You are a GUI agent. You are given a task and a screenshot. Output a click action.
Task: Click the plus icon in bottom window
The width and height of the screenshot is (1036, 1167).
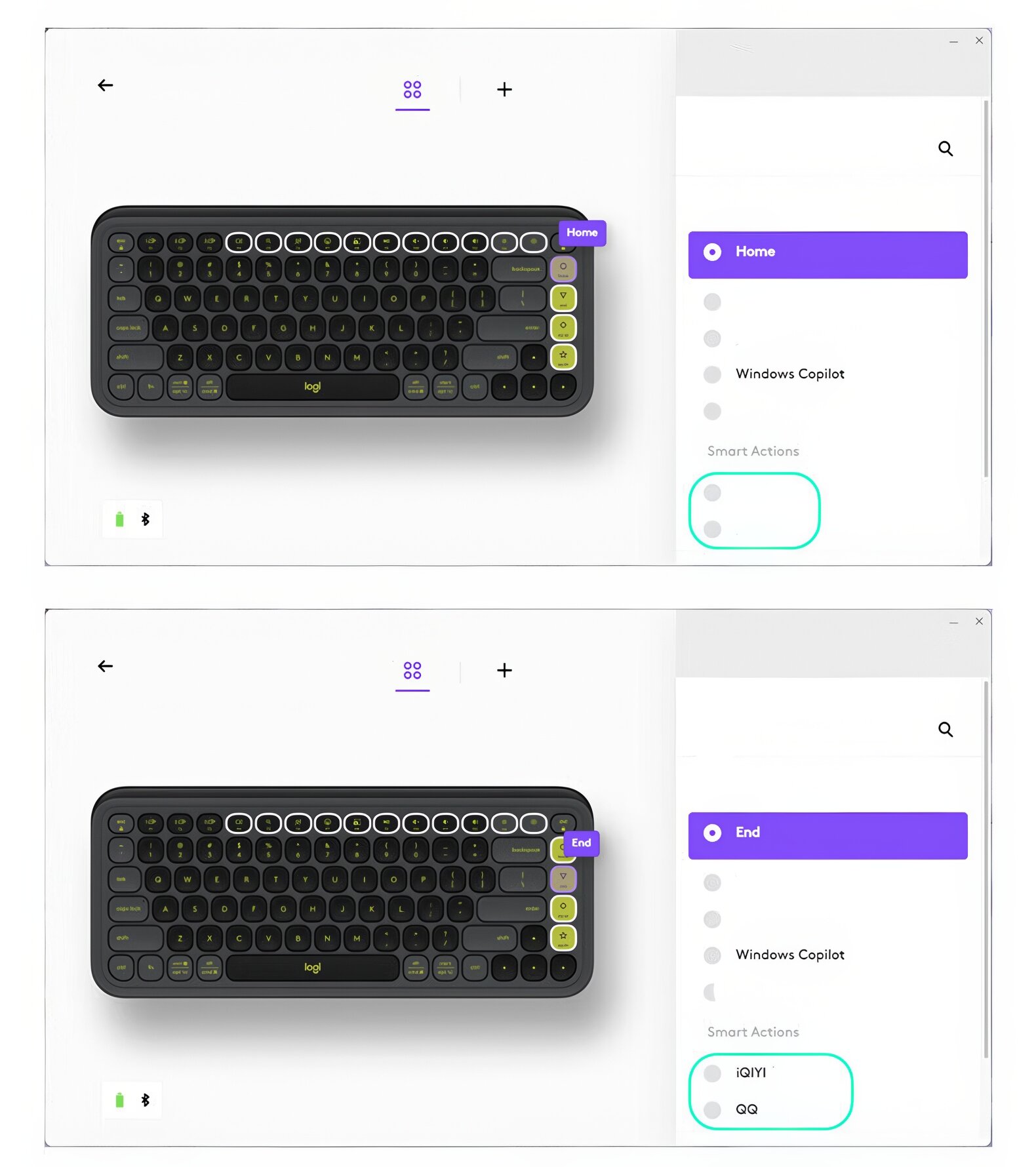click(x=504, y=671)
